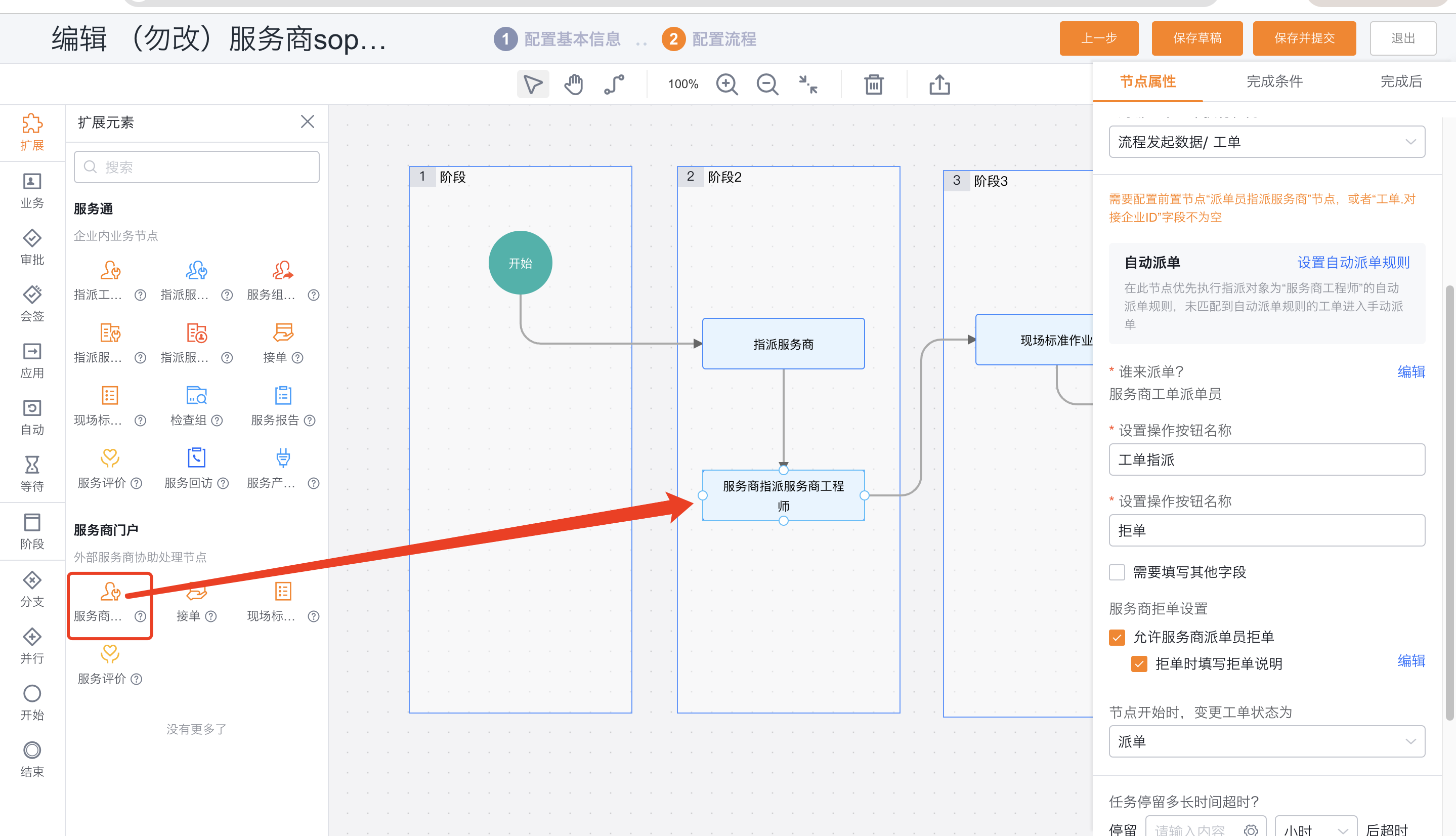Select the 现场标准作业 node on canvas
This screenshot has height=836, width=1456.
pos(1034,340)
